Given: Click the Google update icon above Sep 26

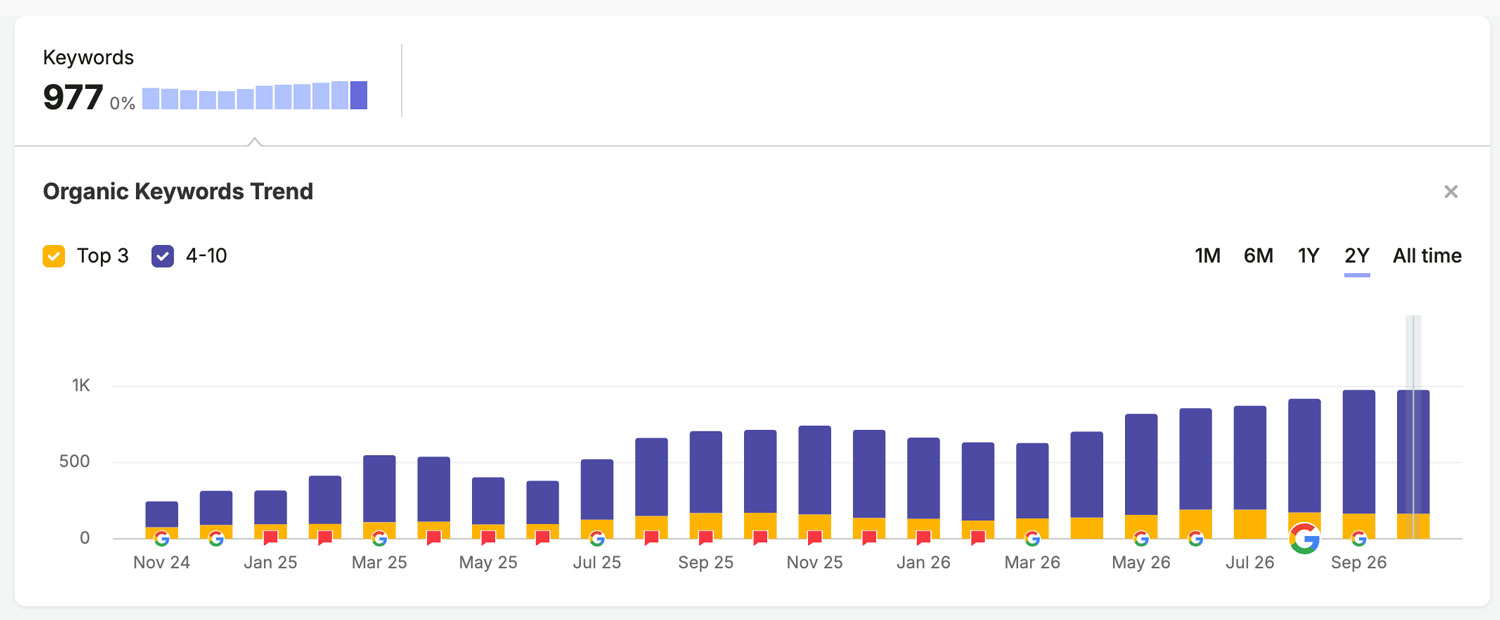Looking at the screenshot, I should [1358, 539].
